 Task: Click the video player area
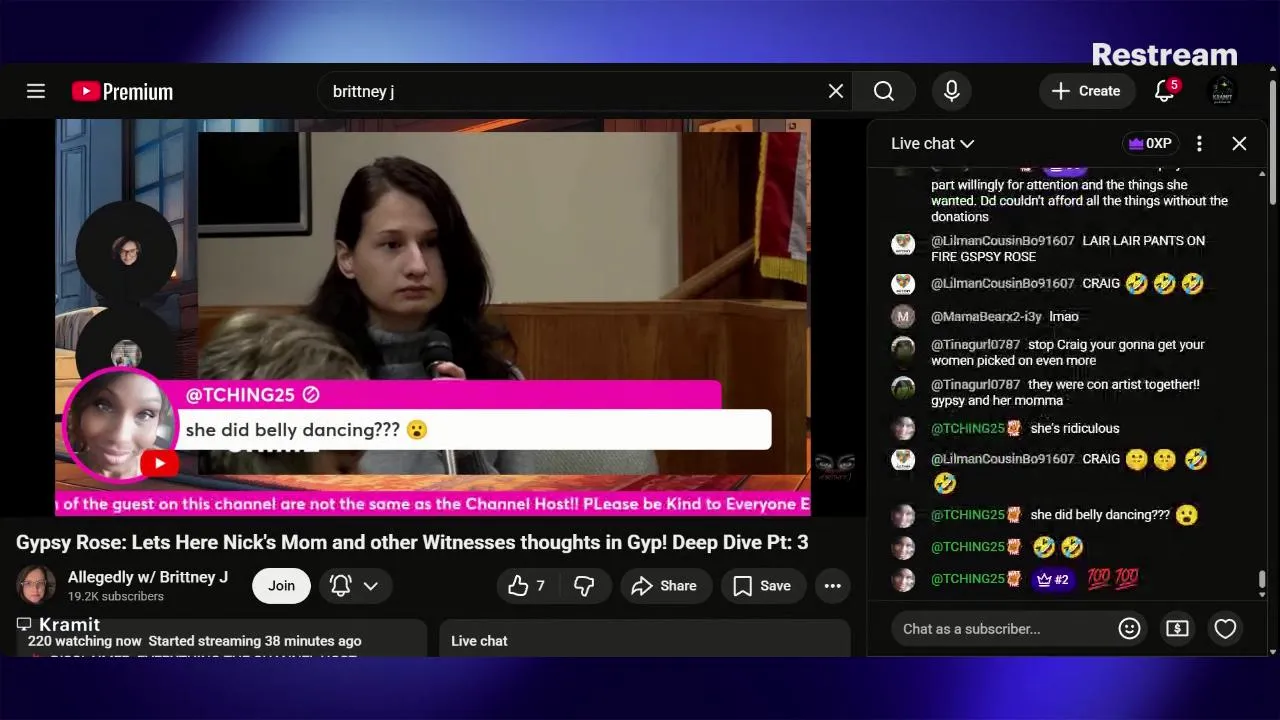(432, 317)
